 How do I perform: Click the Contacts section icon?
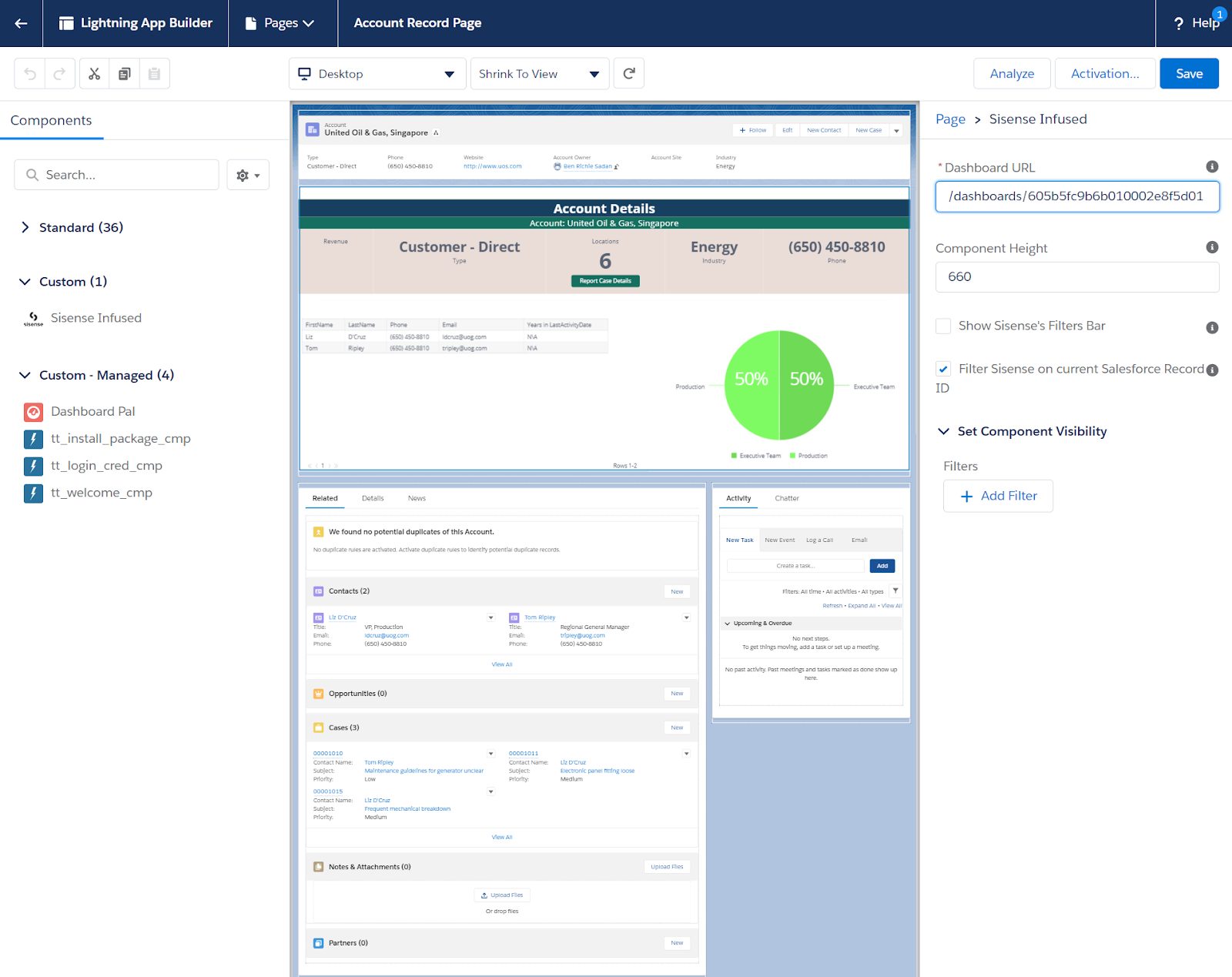point(319,591)
